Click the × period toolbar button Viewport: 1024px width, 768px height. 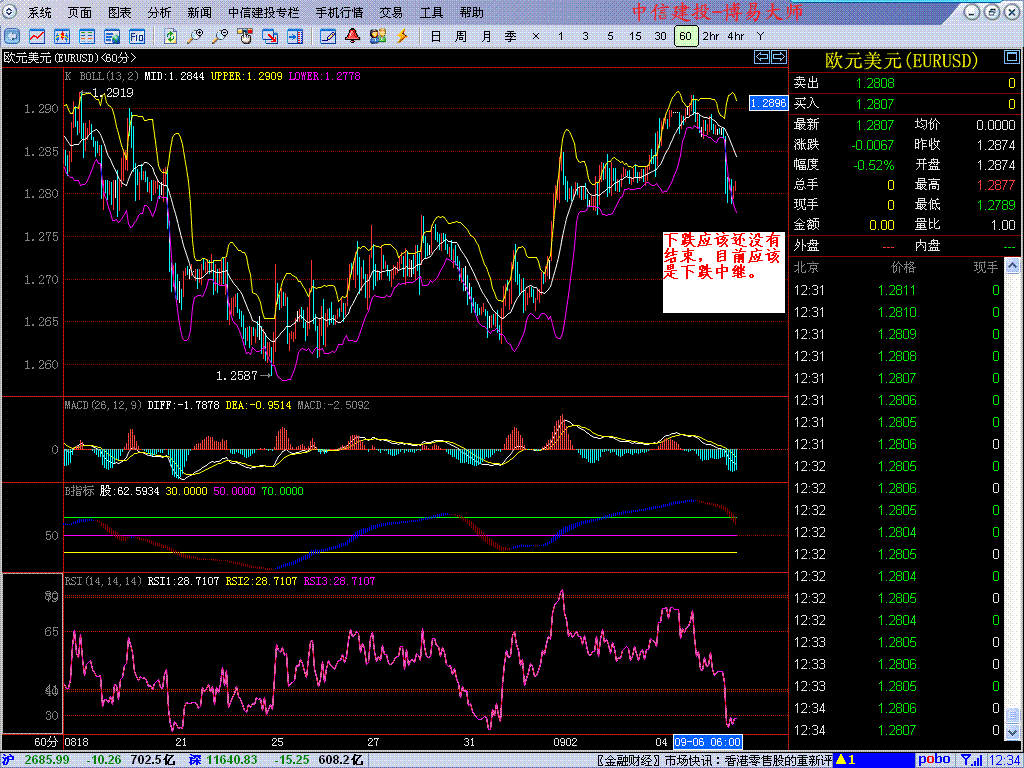click(x=536, y=37)
